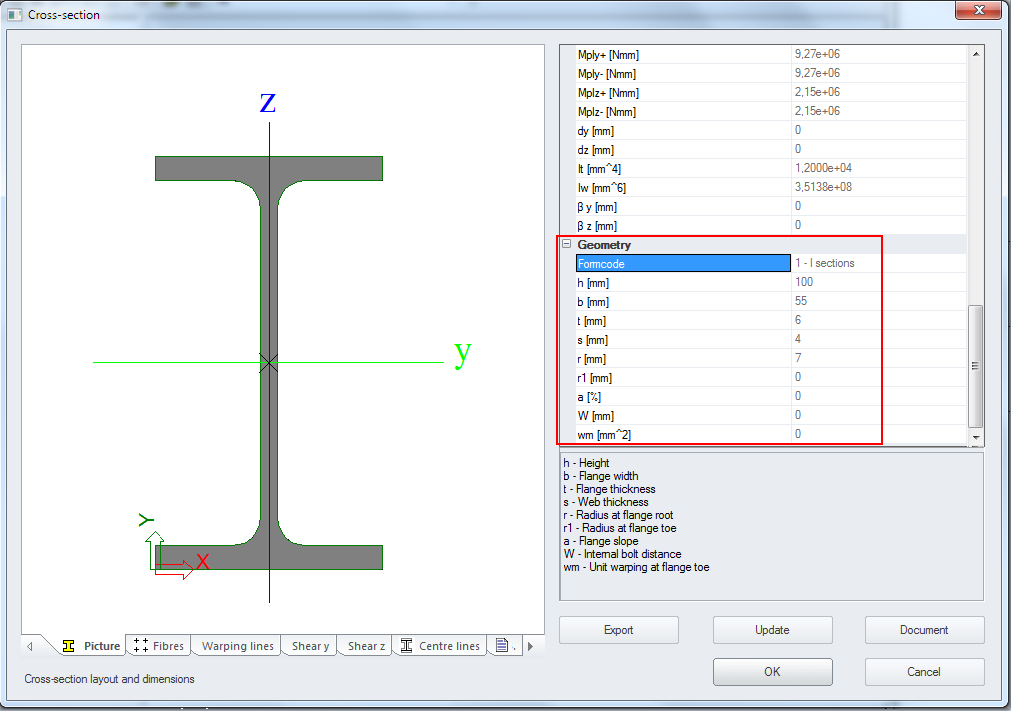The width and height of the screenshot is (1011, 711).
Task: Select the Mplz+ [Nmm] row
Action: [771, 92]
